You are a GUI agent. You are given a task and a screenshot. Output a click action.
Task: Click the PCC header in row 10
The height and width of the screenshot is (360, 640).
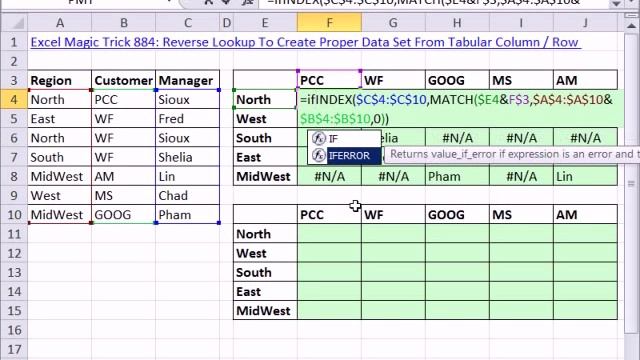point(329,215)
